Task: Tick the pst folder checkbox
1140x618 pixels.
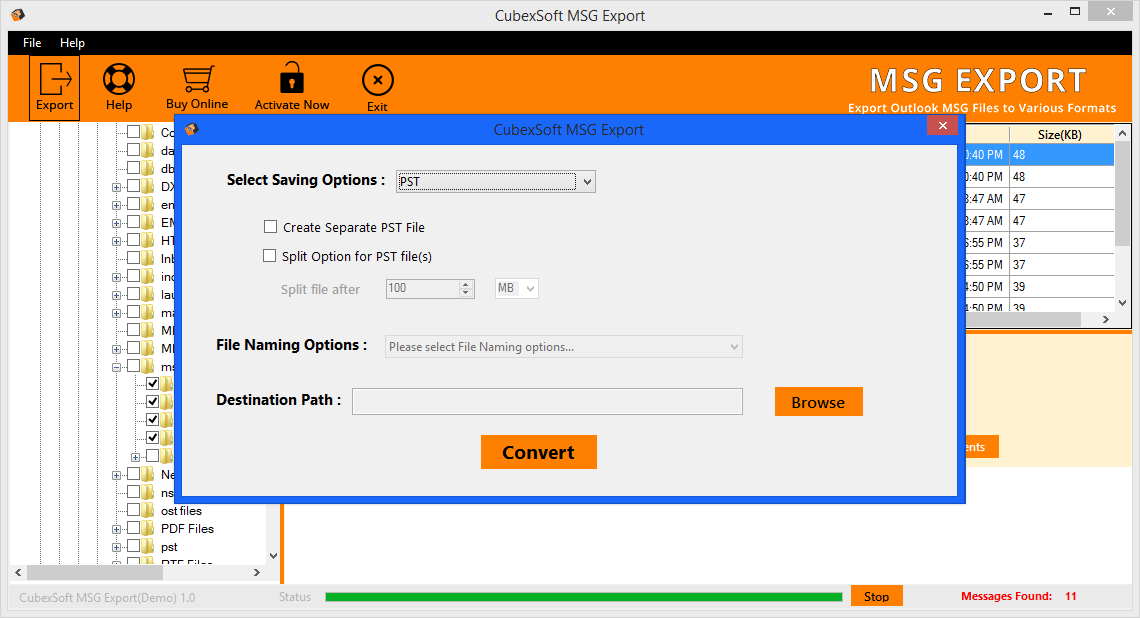Action: pos(134,546)
